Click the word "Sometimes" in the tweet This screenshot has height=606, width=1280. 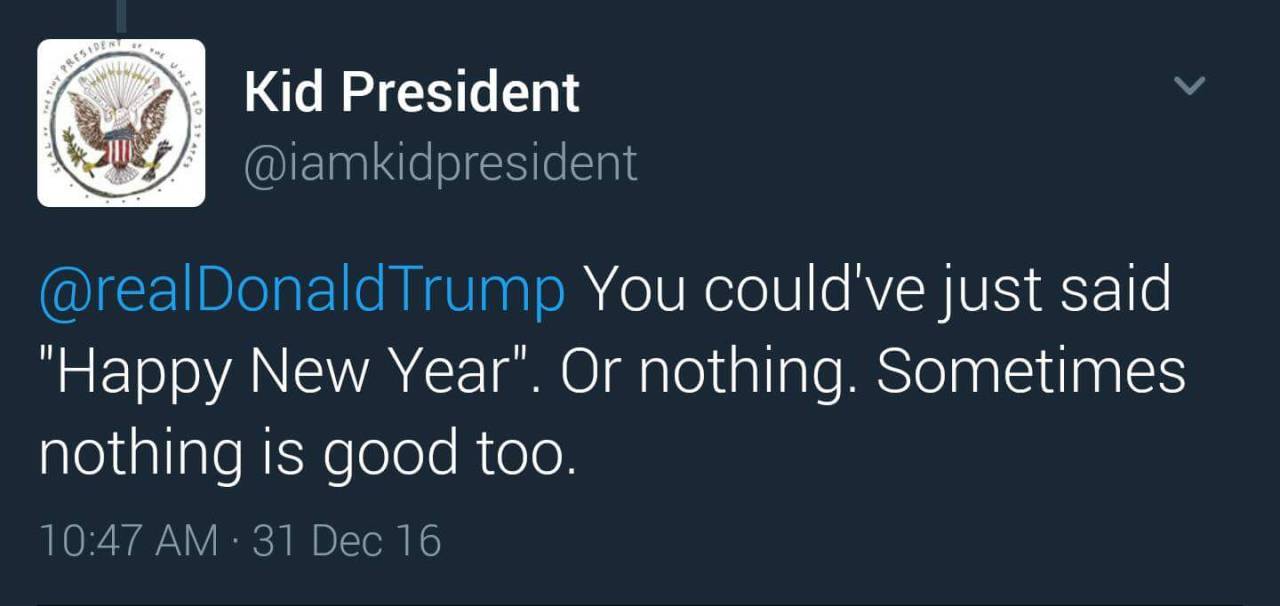(1031, 372)
